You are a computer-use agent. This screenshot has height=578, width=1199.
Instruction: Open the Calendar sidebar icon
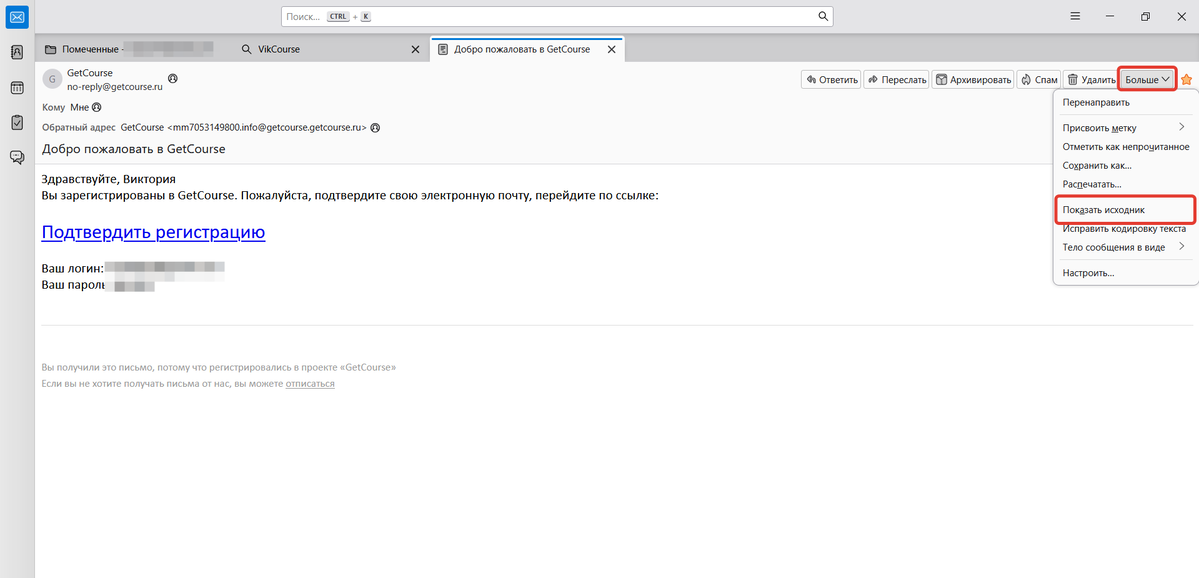[x=17, y=87]
